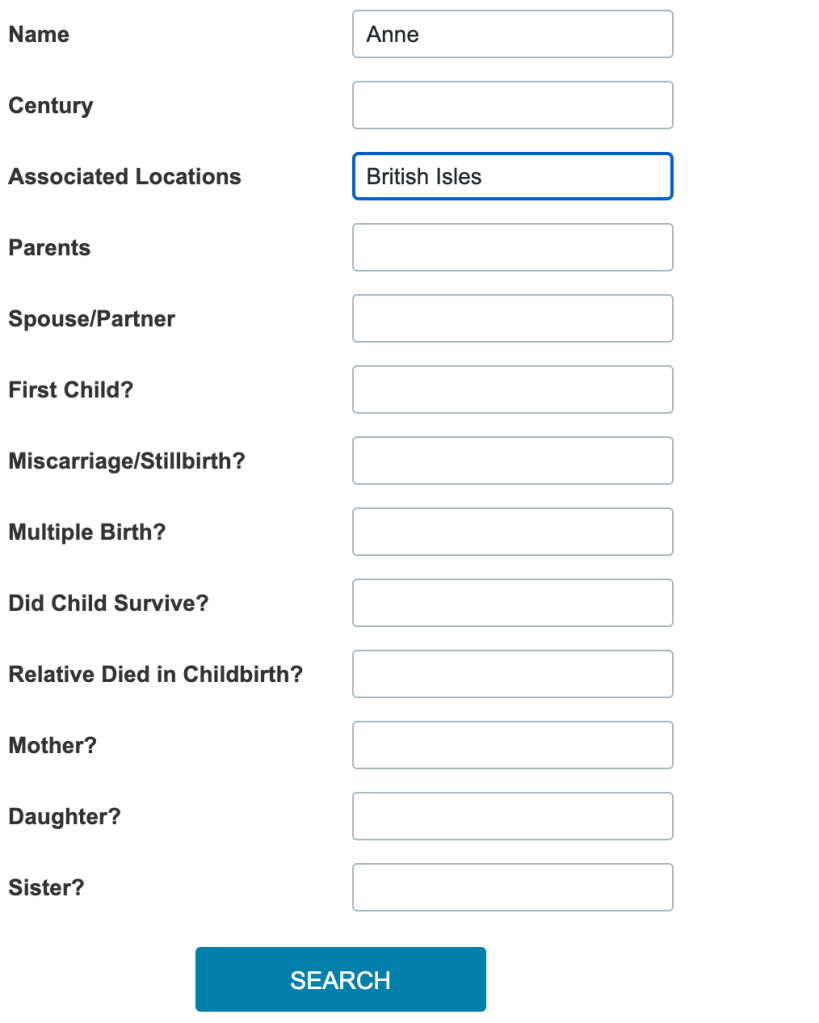The width and height of the screenshot is (819, 1023).
Task: Click into the Sister? input box
Action: click(512, 886)
